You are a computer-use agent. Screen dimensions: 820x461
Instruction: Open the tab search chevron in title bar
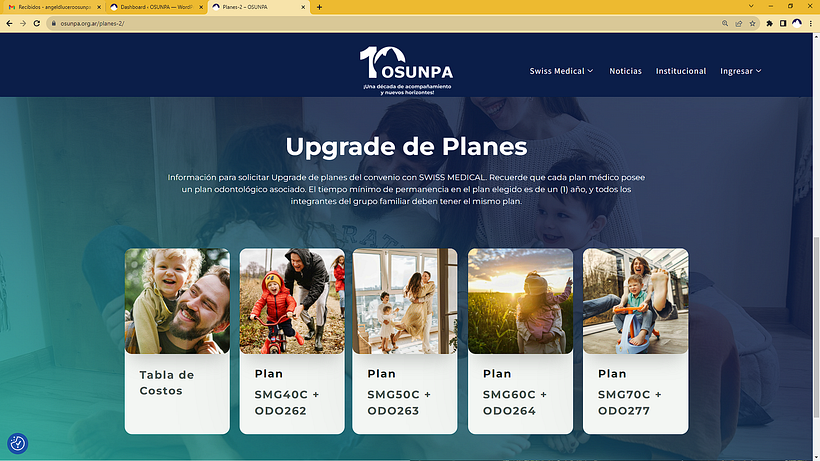[x=751, y=6]
